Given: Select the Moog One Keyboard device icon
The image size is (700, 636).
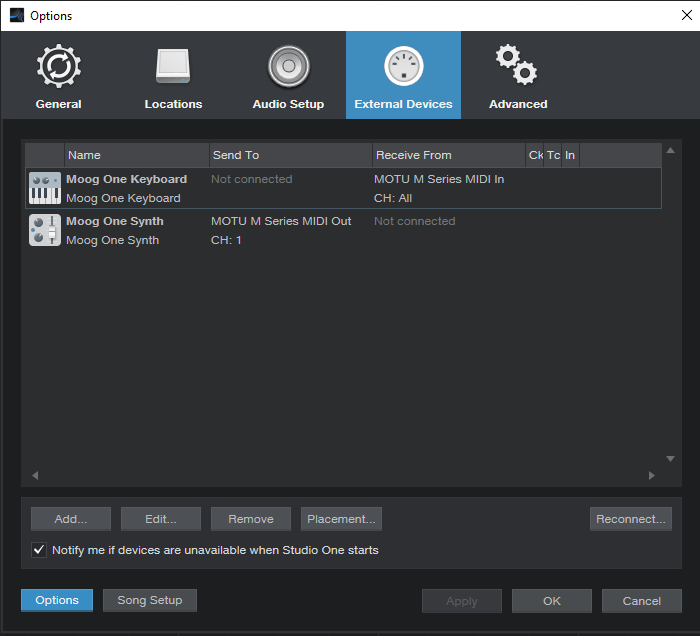Looking at the screenshot, I should [x=45, y=188].
